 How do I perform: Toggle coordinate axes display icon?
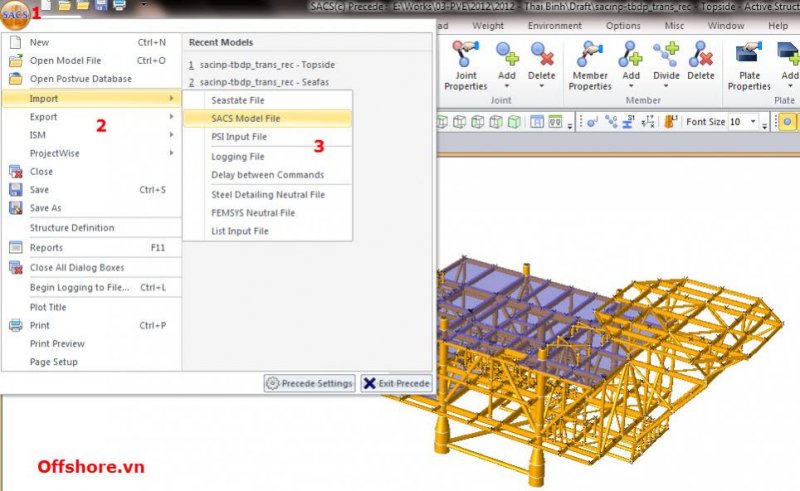click(x=647, y=121)
